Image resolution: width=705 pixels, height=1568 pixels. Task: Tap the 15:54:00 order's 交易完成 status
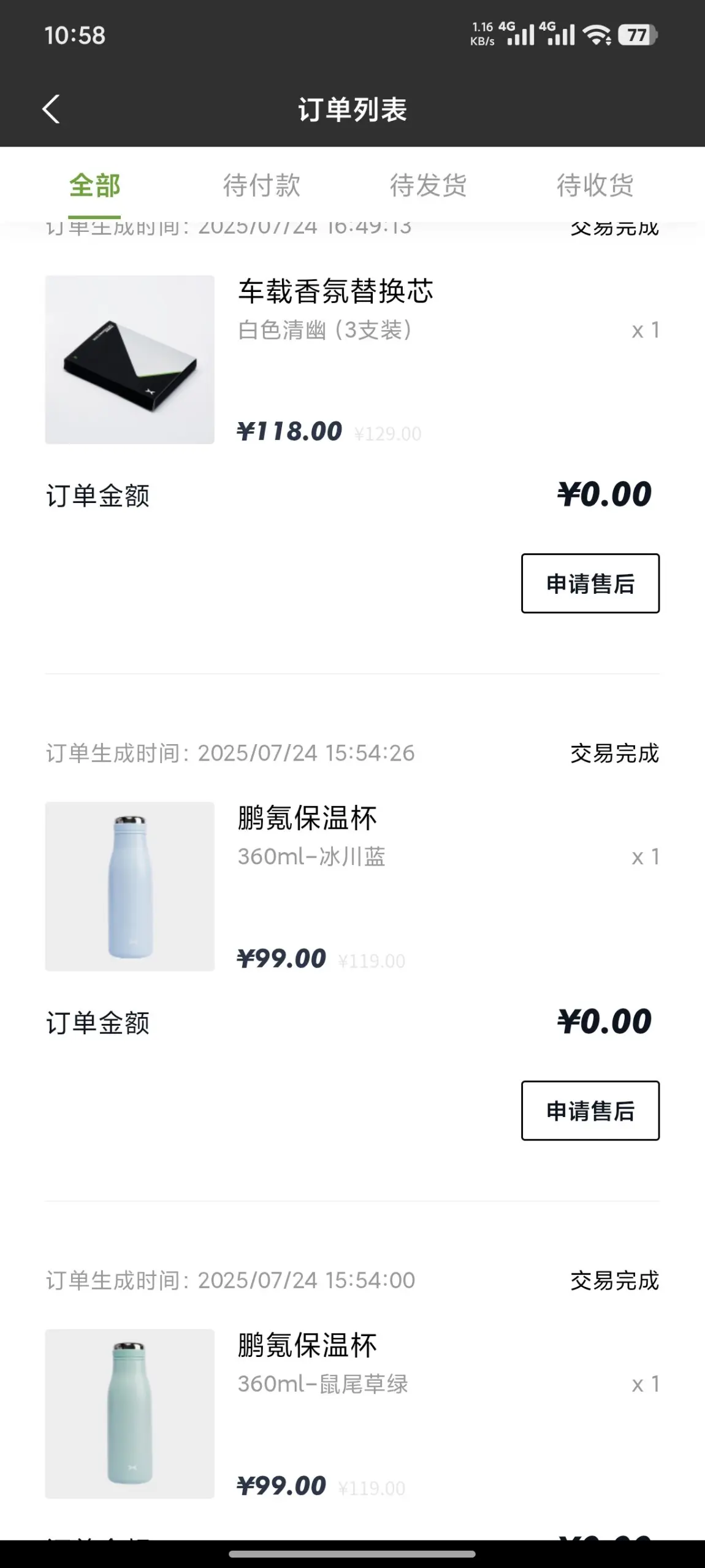click(614, 1280)
